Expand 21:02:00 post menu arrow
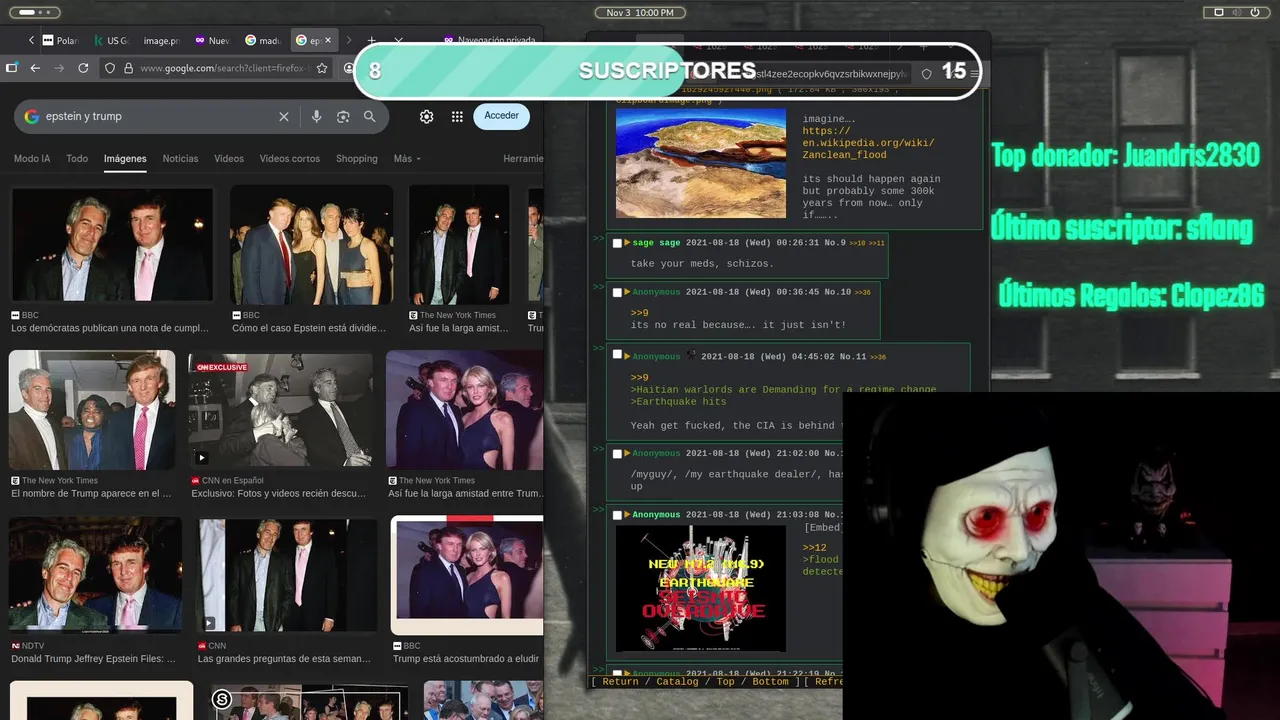This screenshot has height=720, width=1280. [627, 453]
